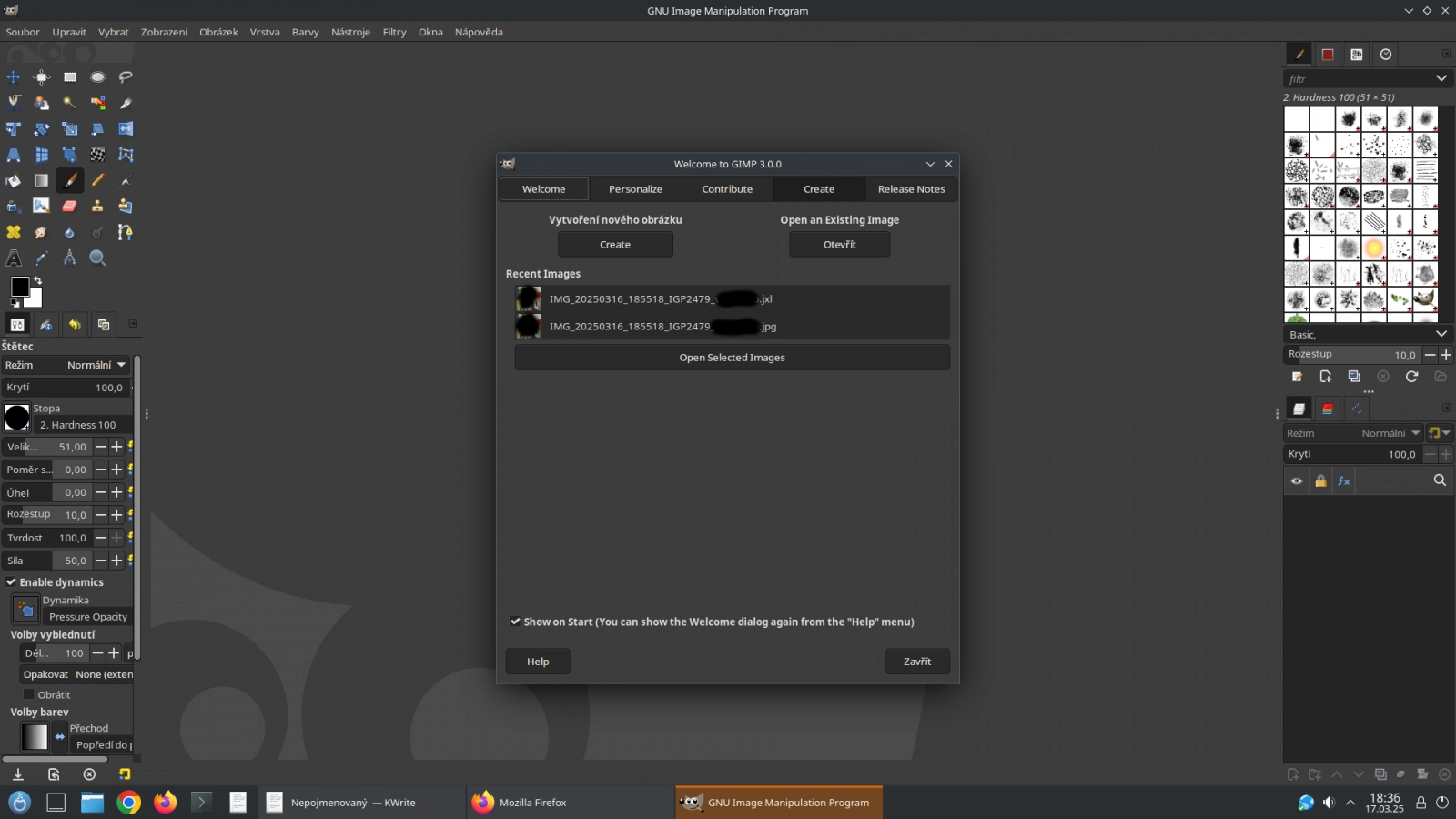Click Create button under Vytvoření nového obrázku
Screen dimensions: 1456x819
click(615, 245)
